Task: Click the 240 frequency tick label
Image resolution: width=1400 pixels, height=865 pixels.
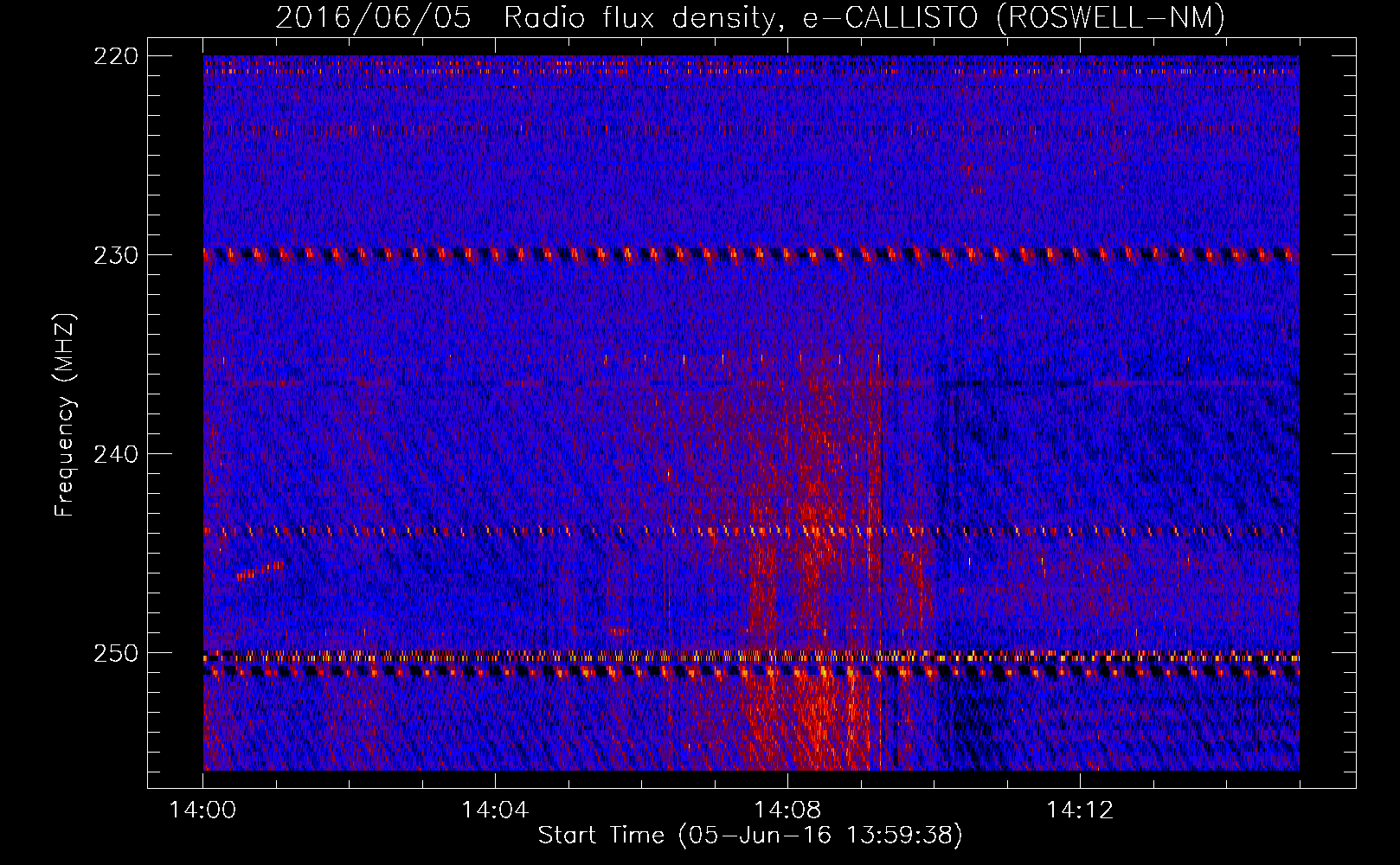Action: click(115, 454)
